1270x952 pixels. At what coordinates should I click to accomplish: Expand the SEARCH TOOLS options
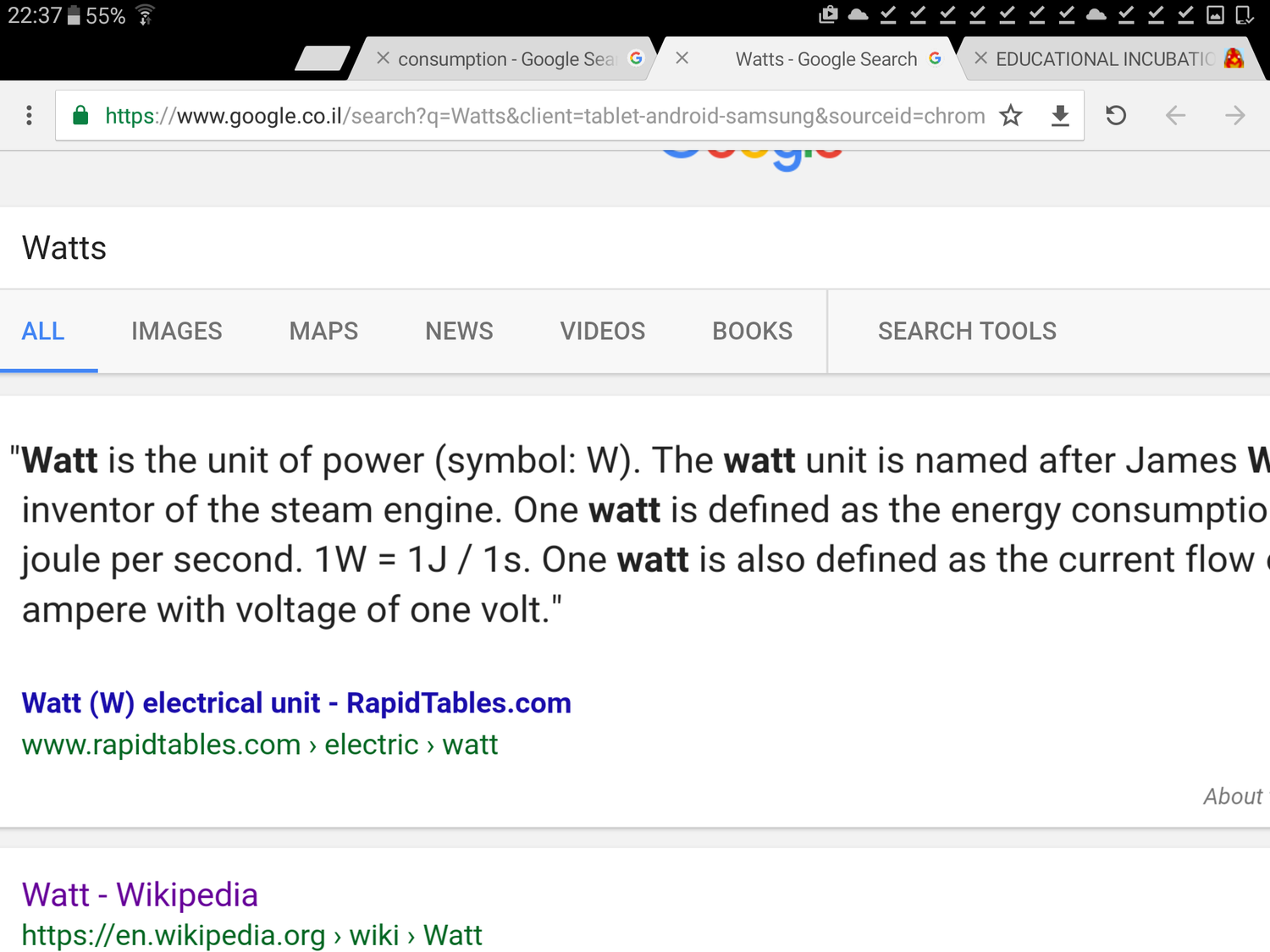tap(967, 331)
